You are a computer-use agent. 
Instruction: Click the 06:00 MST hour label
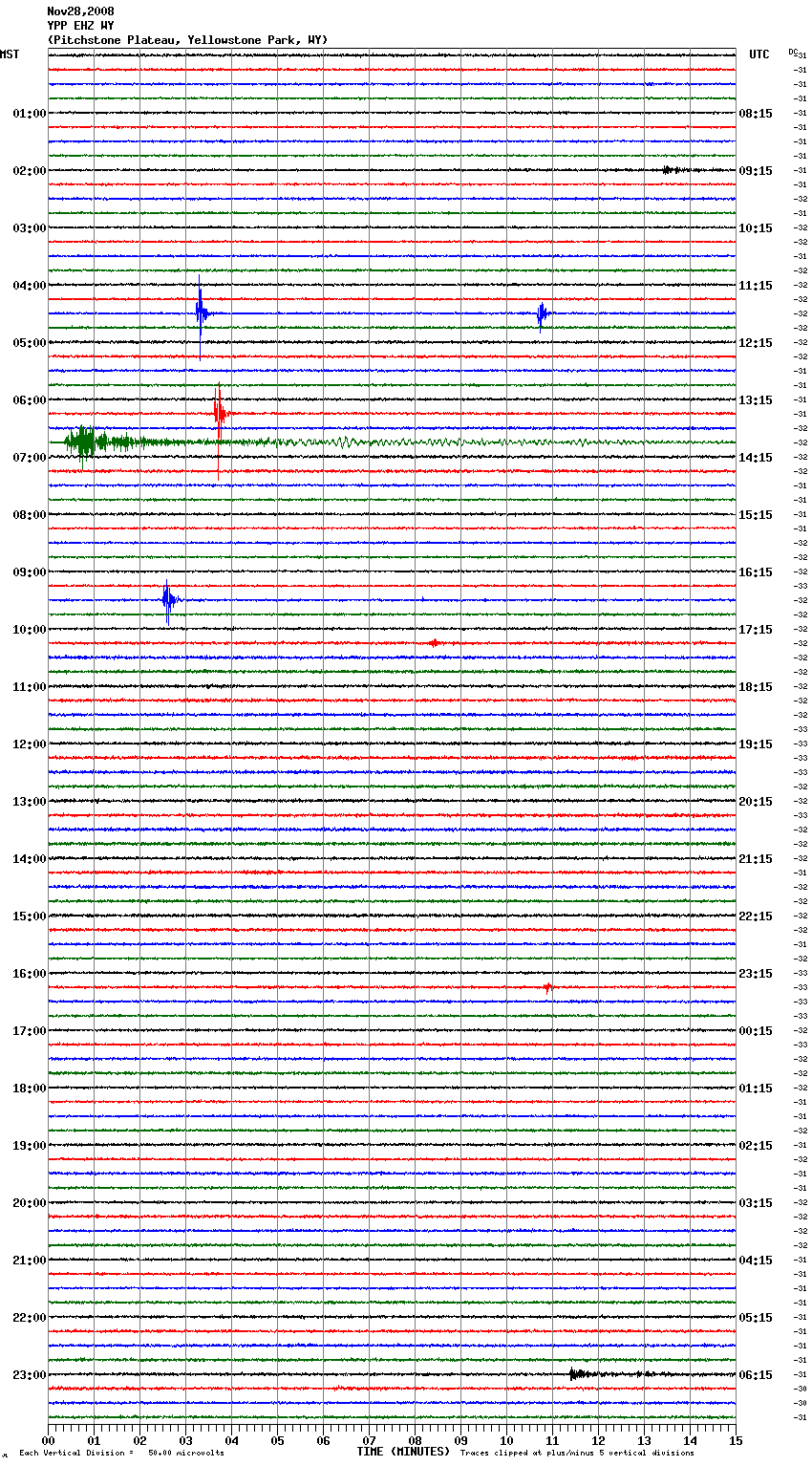[30, 400]
